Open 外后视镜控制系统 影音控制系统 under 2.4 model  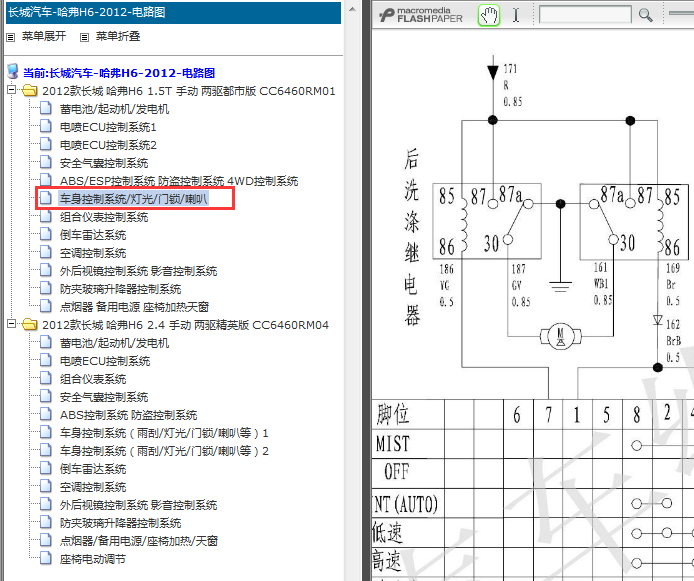click(139, 505)
